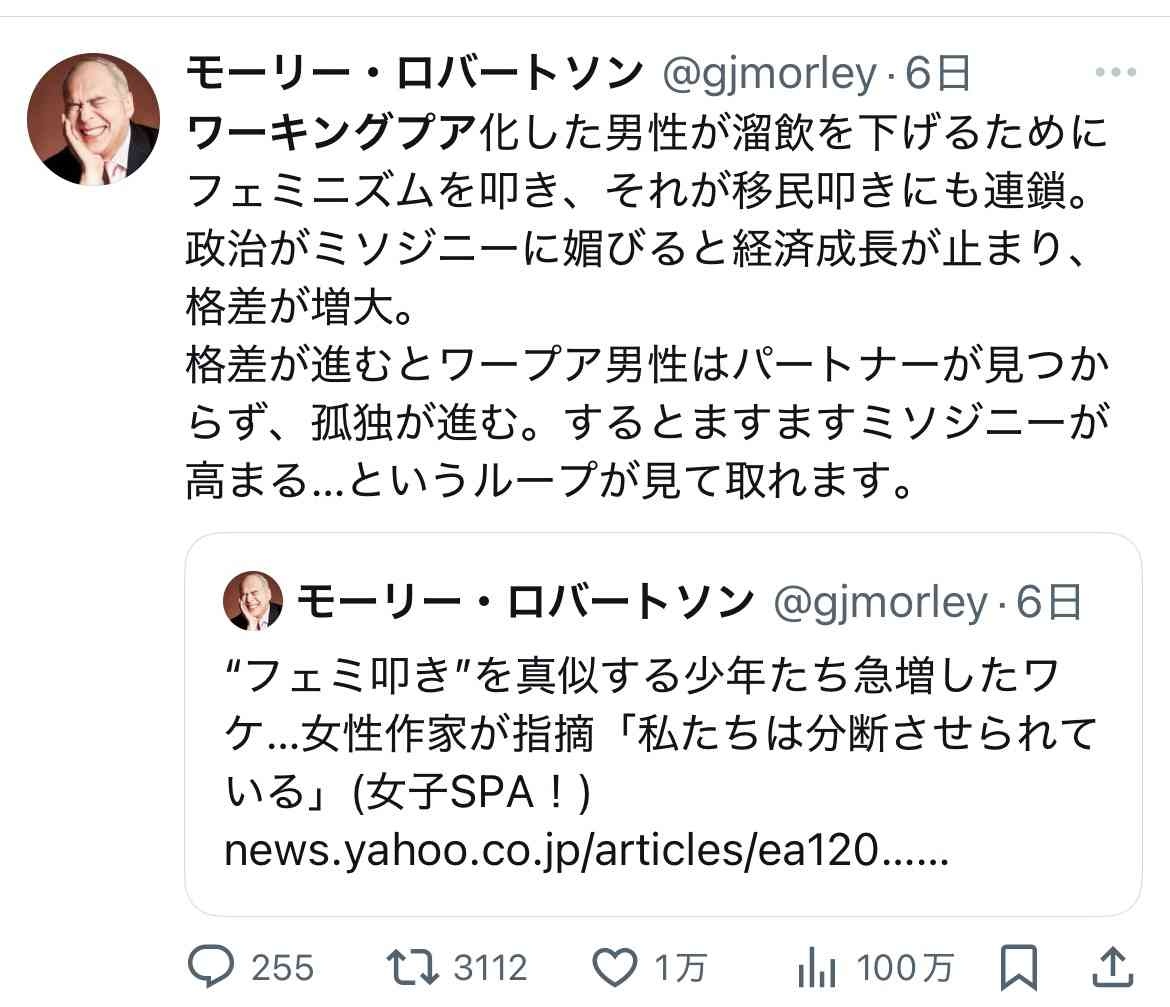This screenshot has height=1007, width=1170.
Task: Like the tweet with the heart icon
Action: 615,967
